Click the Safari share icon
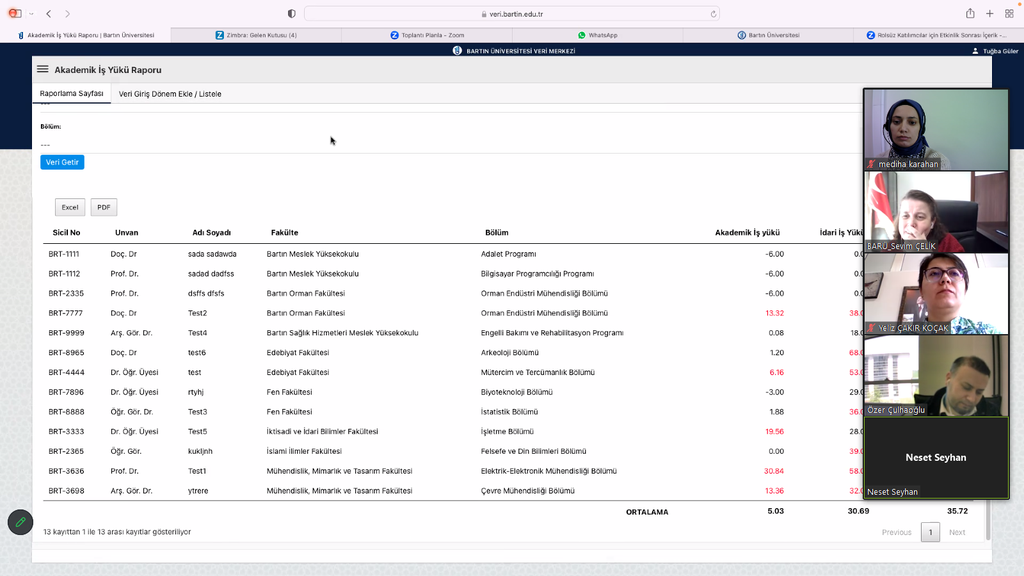The width and height of the screenshot is (1024, 576). tap(970, 14)
